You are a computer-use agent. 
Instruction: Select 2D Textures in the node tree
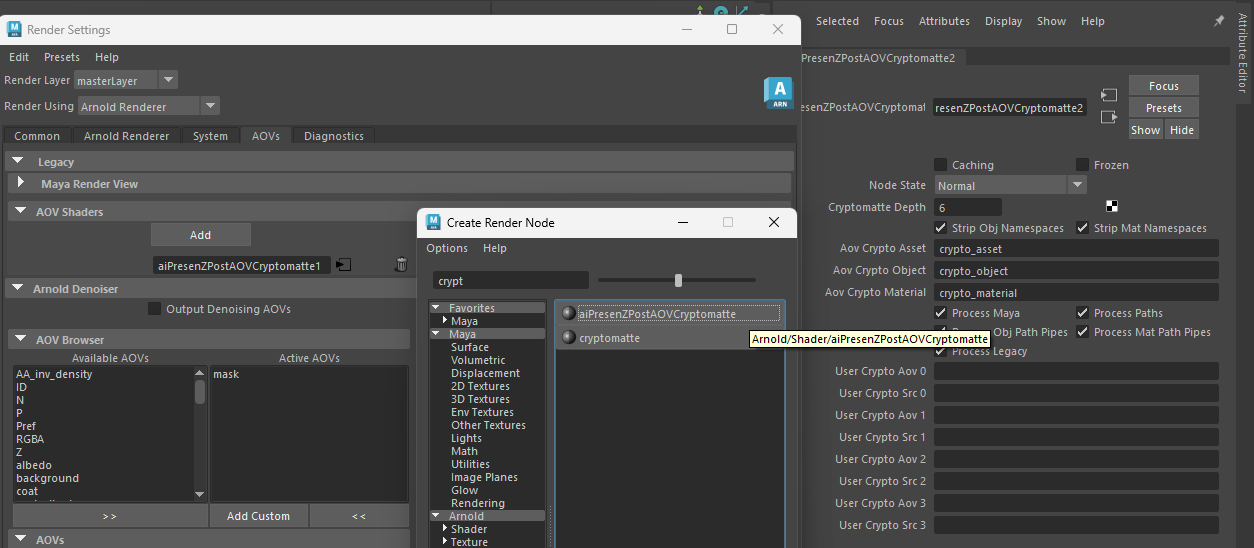(480, 386)
